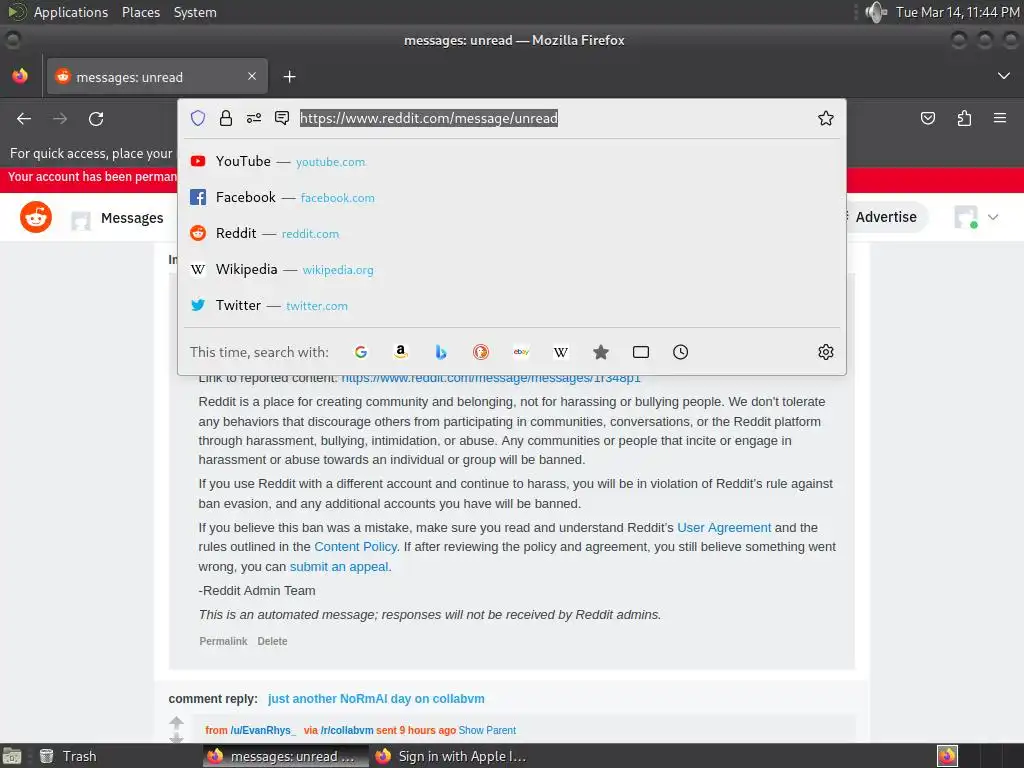
Task: Select the Twitter suggestion
Action: tap(511, 305)
